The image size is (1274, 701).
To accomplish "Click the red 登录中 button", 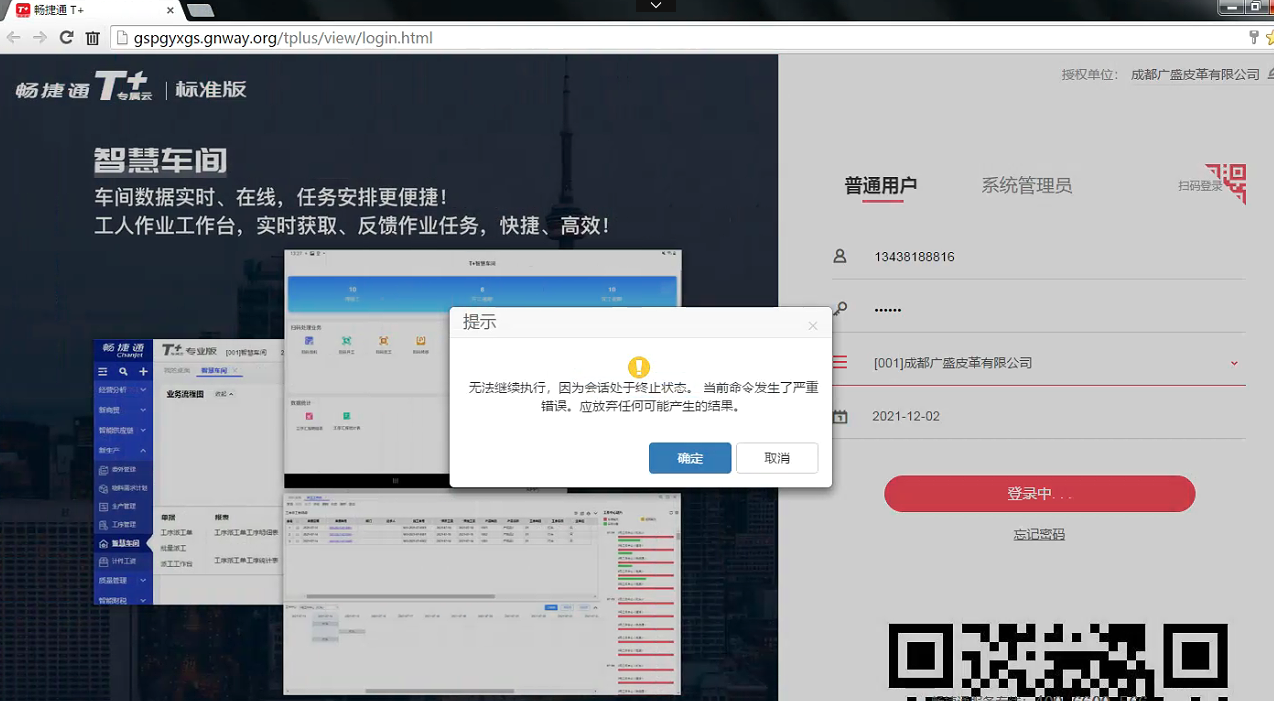I will coord(1039,494).
